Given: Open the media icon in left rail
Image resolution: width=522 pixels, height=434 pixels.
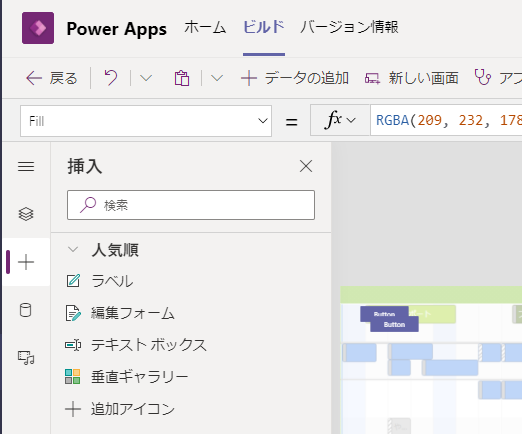Looking at the screenshot, I should (x=26, y=358).
